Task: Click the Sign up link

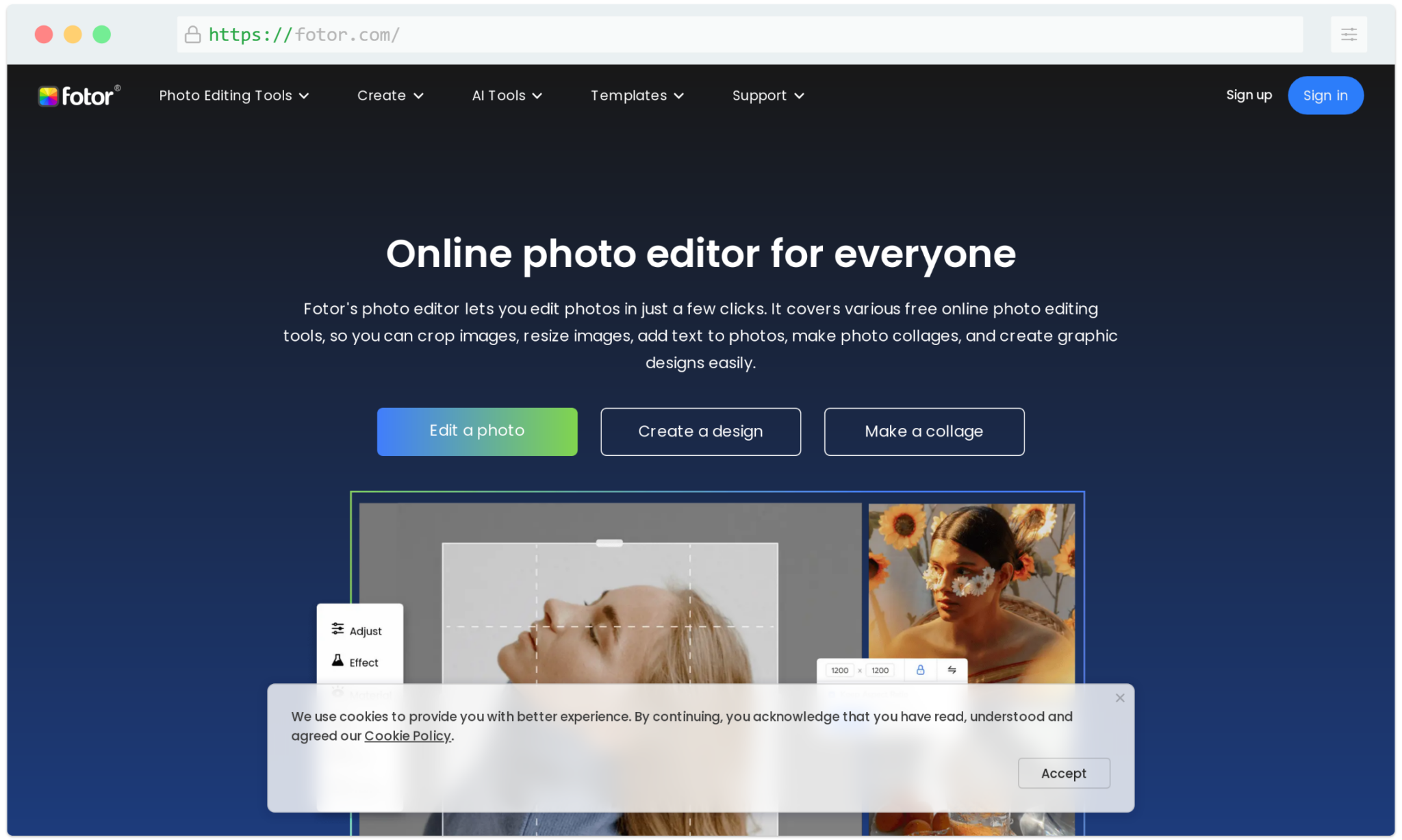Action: [1249, 95]
